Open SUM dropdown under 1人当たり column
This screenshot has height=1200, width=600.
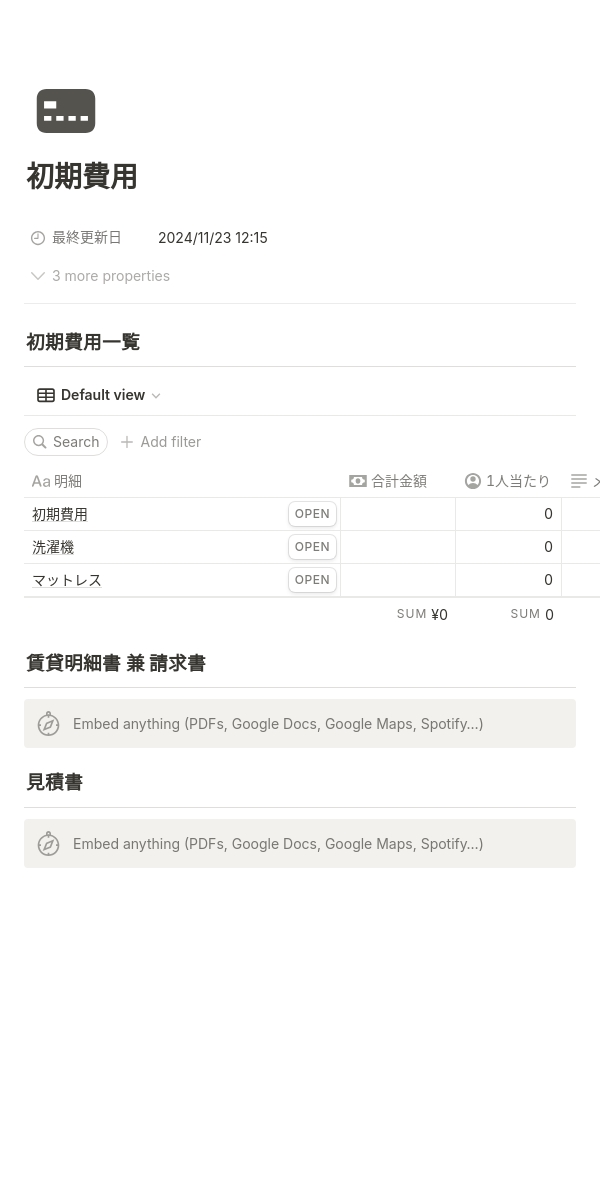click(532, 614)
